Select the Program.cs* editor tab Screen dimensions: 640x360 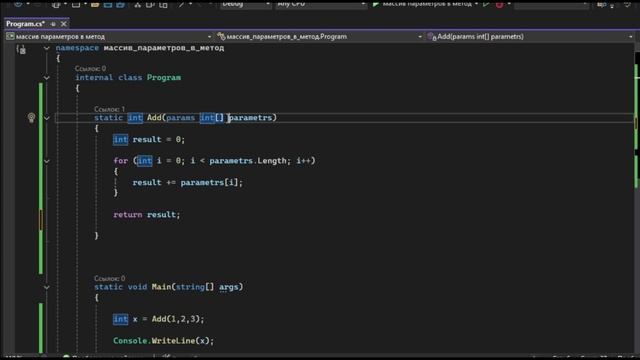point(25,24)
